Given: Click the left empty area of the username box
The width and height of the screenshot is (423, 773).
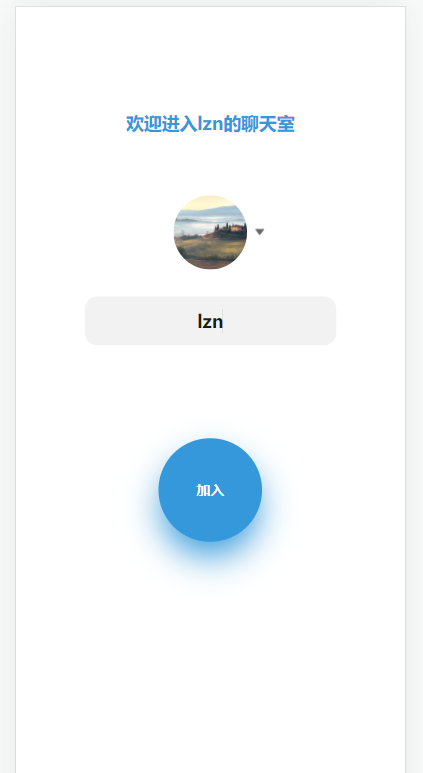Looking at the screenshot, I should (x=141, y=321).
